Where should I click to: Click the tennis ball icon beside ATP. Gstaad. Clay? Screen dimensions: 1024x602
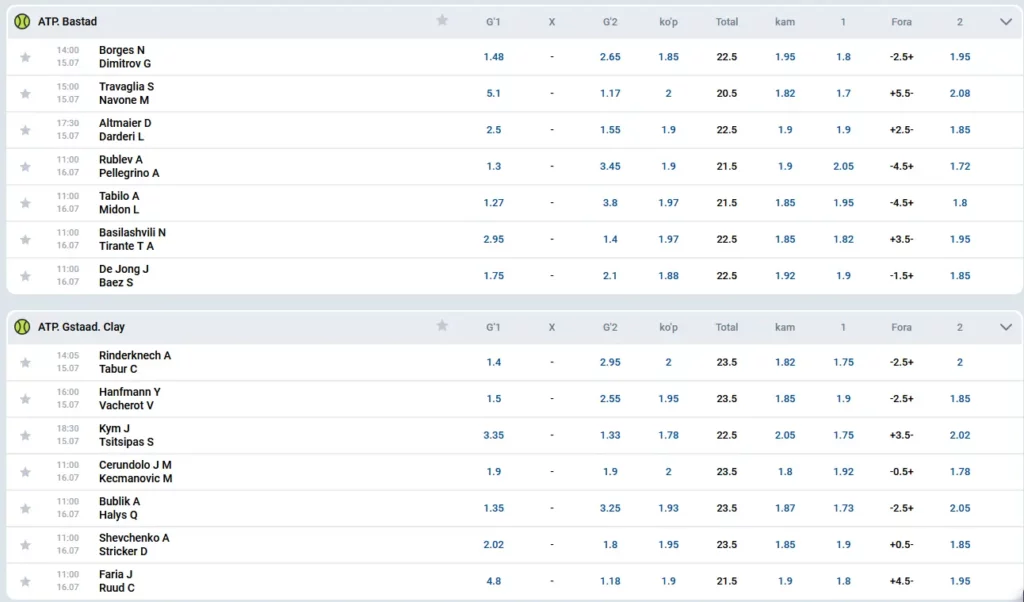pyautogui.click(x=22, y=326)
